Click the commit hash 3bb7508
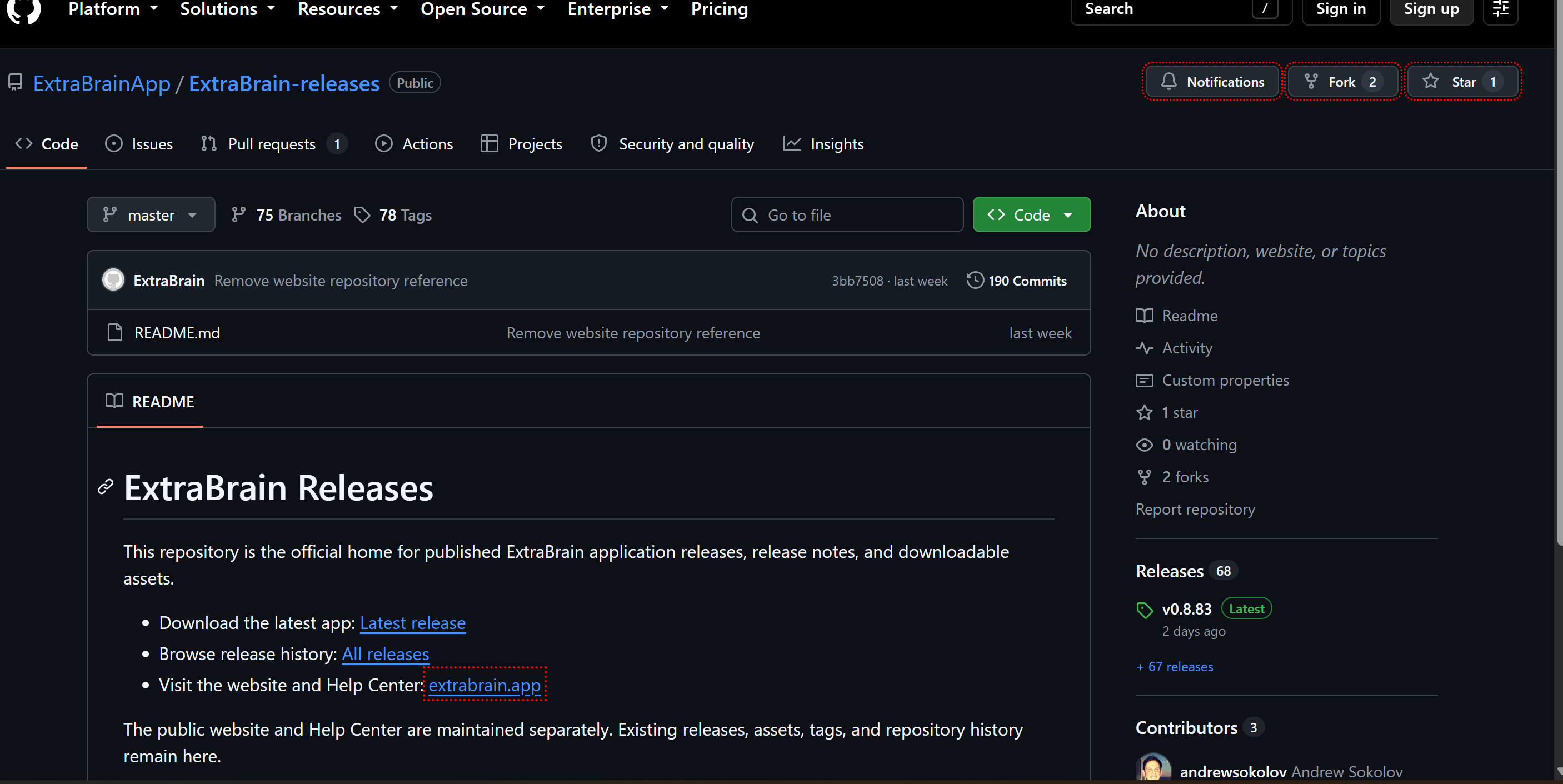This screenshot has height=784, width=1563. click(857, 281)
